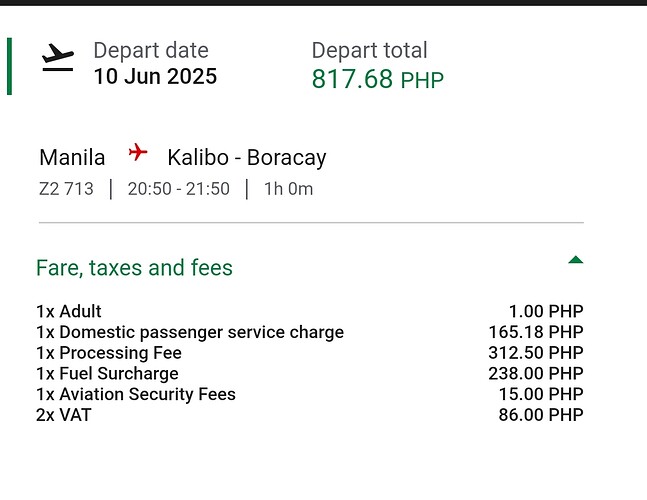Image resolution: width=647 pixels, height=500 pixels.
Task: Click the Depart total 817.68 PHP amount
Action: pos(378,79)
